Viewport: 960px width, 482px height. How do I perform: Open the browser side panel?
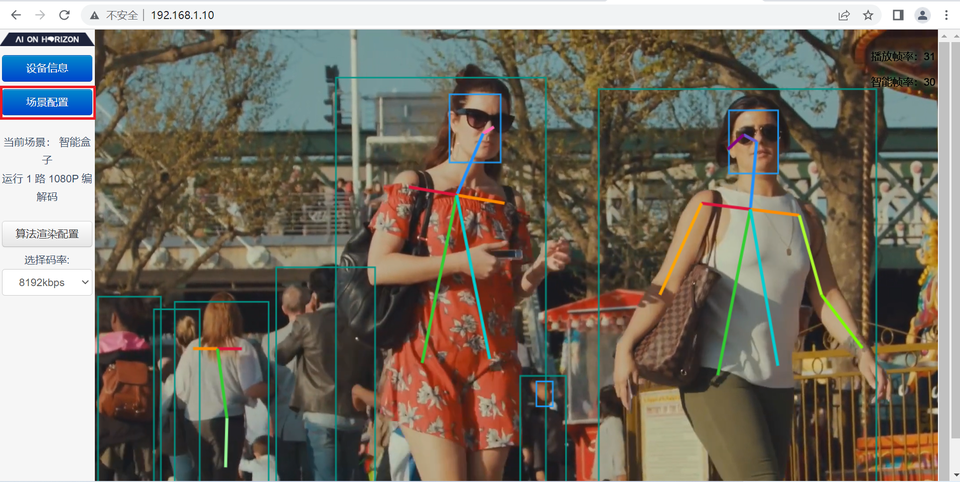[x=898, y=15]
